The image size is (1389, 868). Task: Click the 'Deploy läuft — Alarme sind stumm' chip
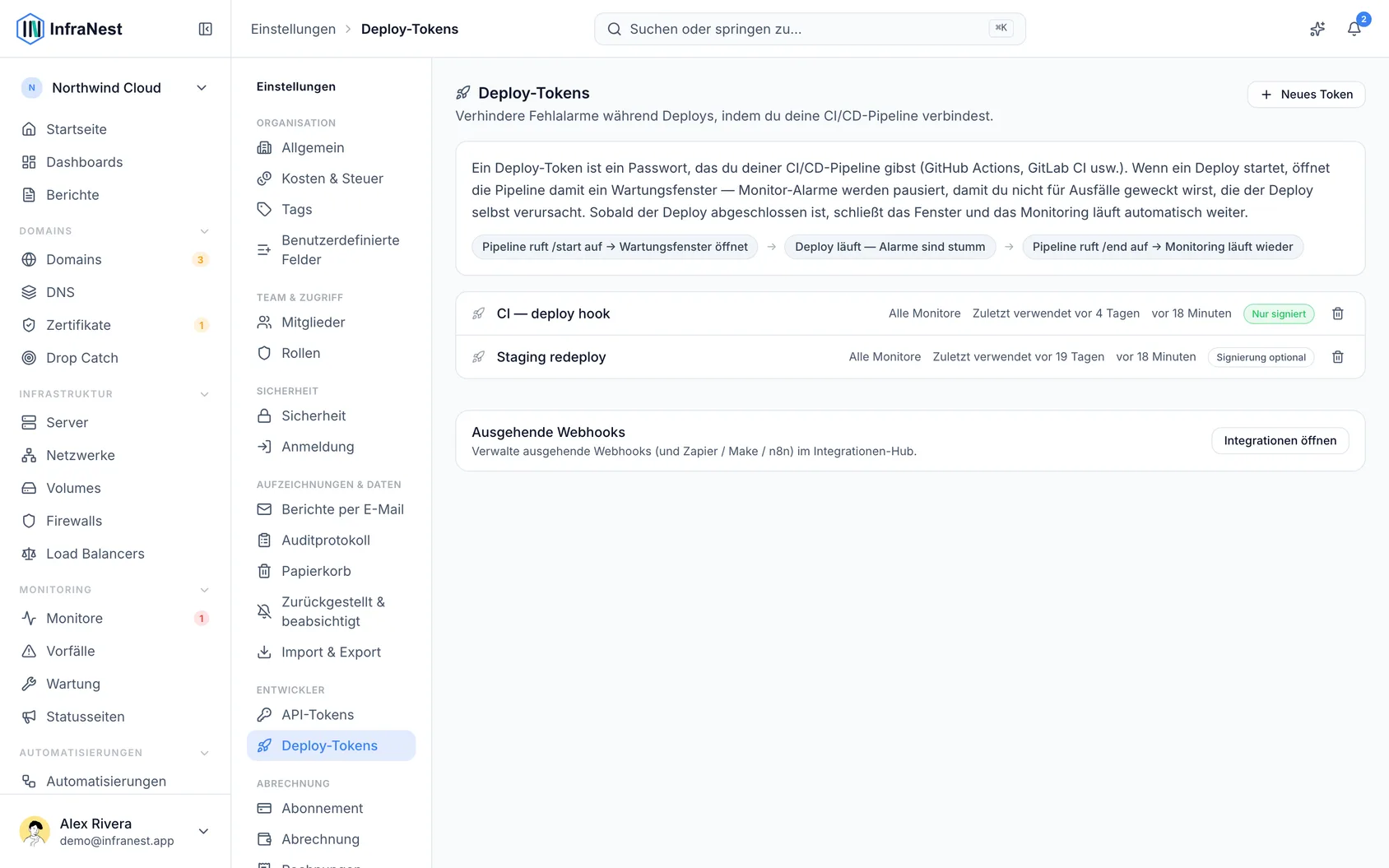890,247
